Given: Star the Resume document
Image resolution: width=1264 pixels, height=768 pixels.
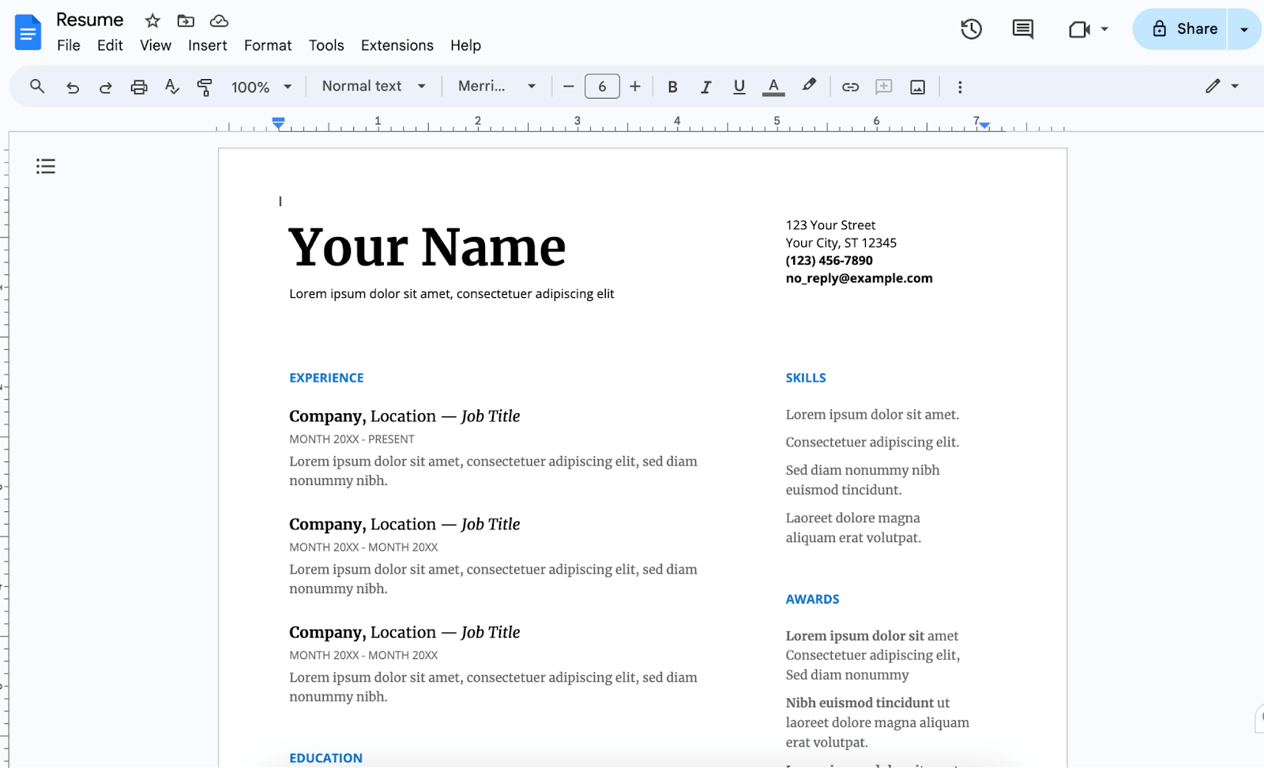Looking at the screenshot, I should coord(152,20).
